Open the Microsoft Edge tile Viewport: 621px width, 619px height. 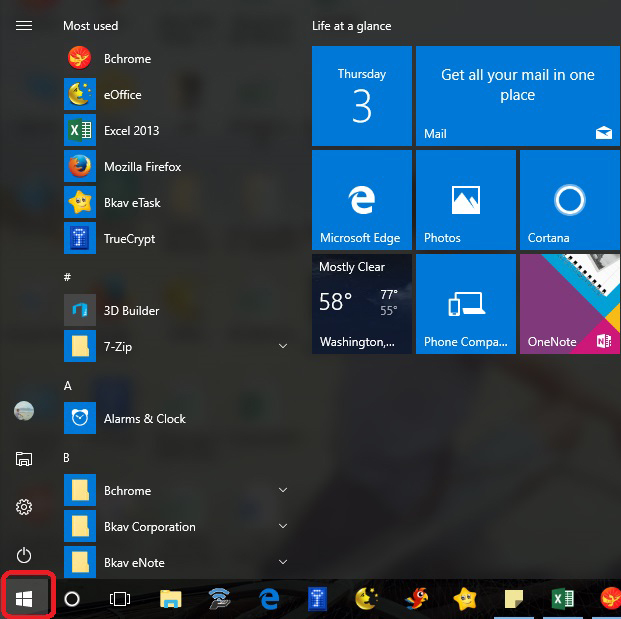362,200
